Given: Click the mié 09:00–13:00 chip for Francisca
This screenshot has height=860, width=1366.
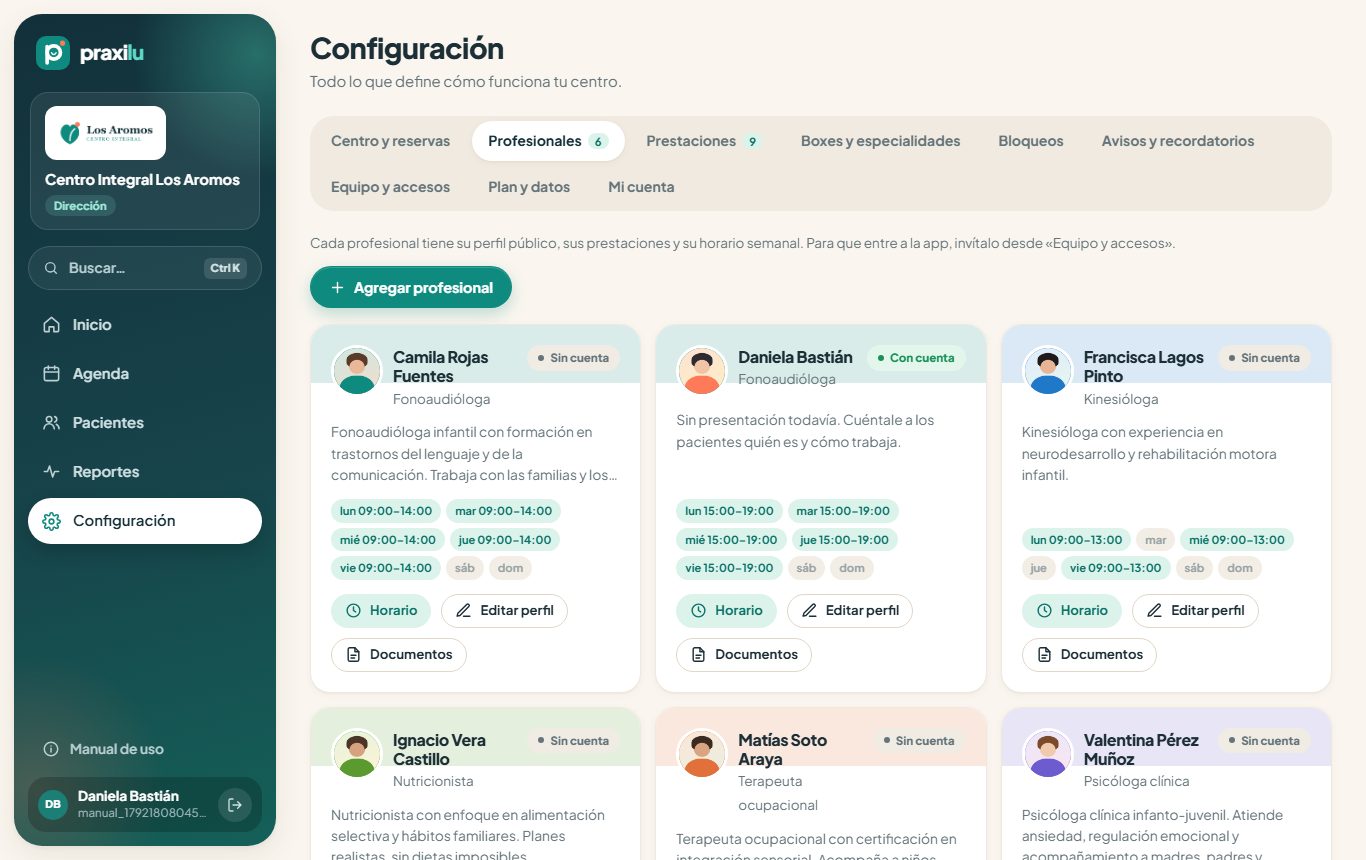Looking at the screenshot, I should [x=1237, y=540].
